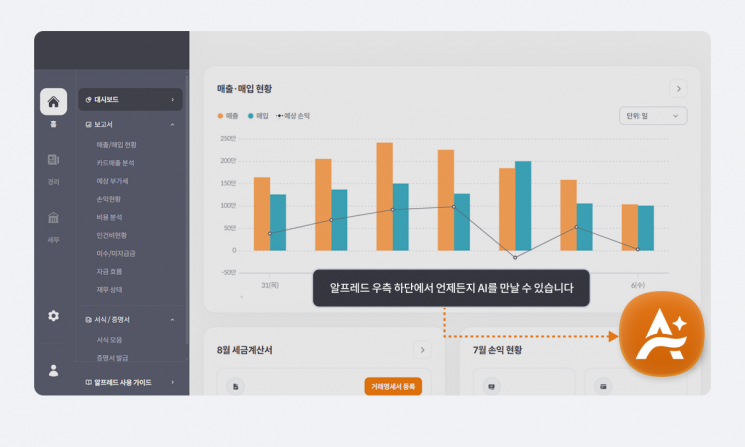Open 미수/미지급금 report
Viewport: 745px width, 447px height.
tap(116, 254)
